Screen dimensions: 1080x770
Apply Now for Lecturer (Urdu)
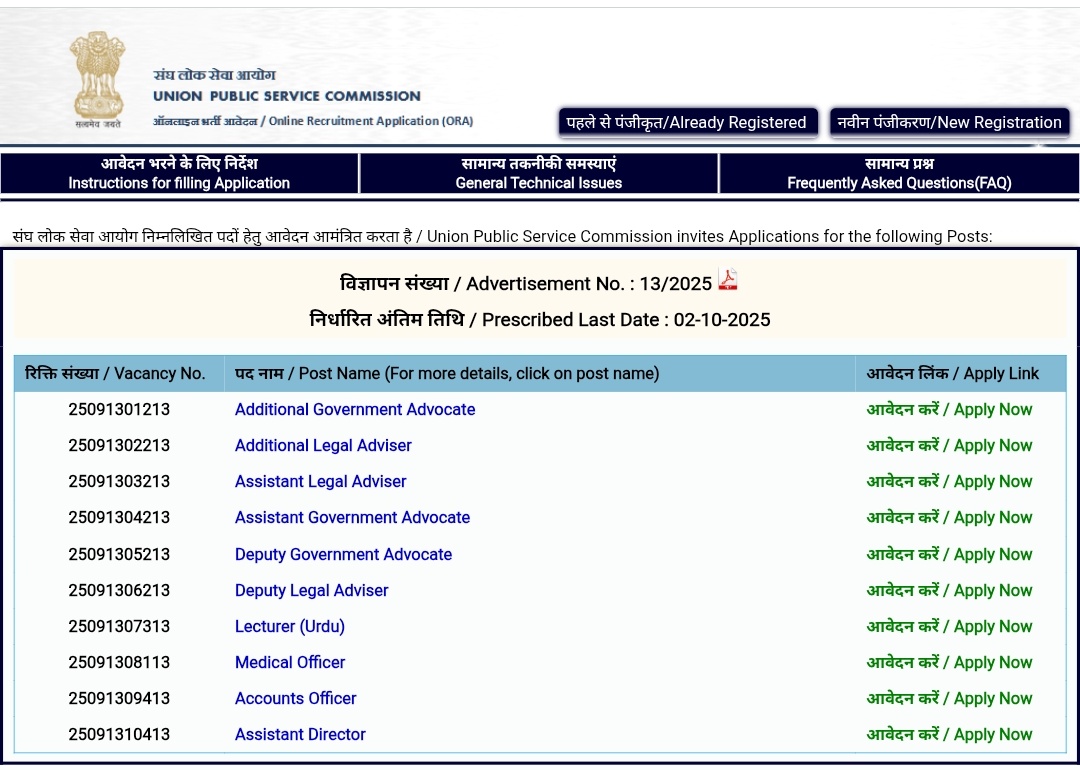(949, 626)
